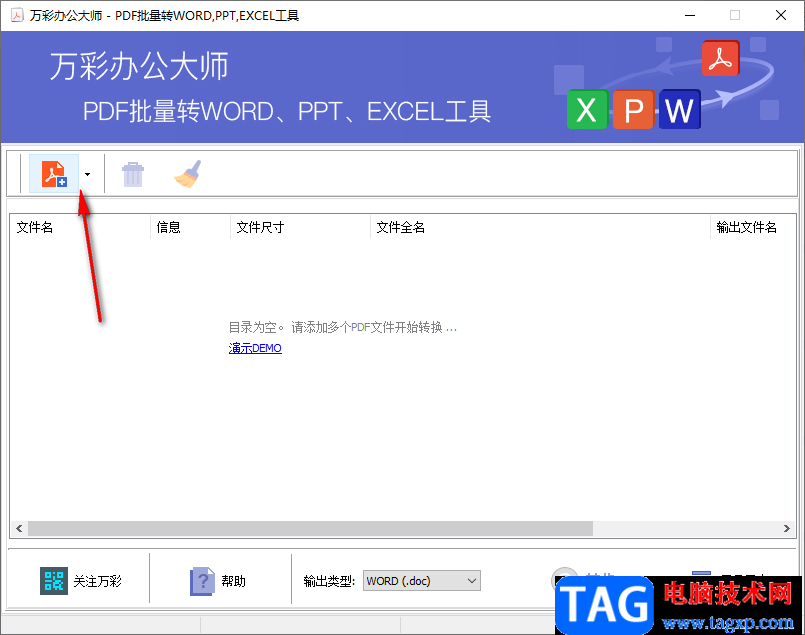Expand the add PDF dropdown arrow
Viewport: 805px width, 635px height.
87,174
